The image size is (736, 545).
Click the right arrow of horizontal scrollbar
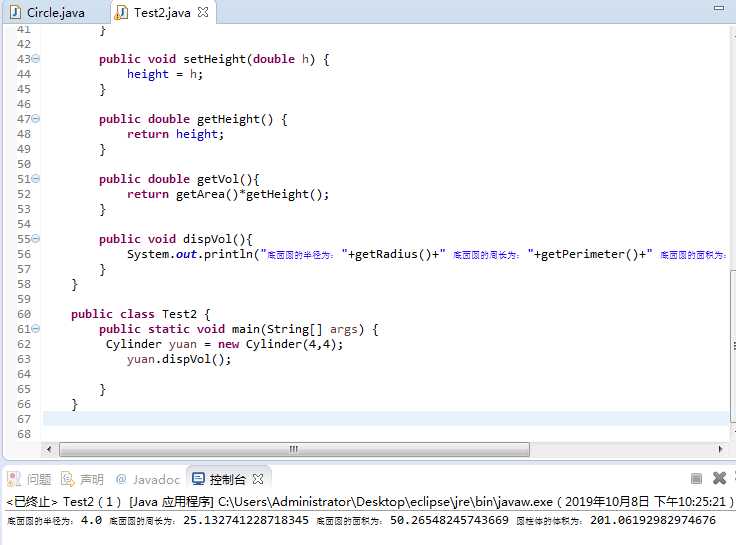pos(721,449)
